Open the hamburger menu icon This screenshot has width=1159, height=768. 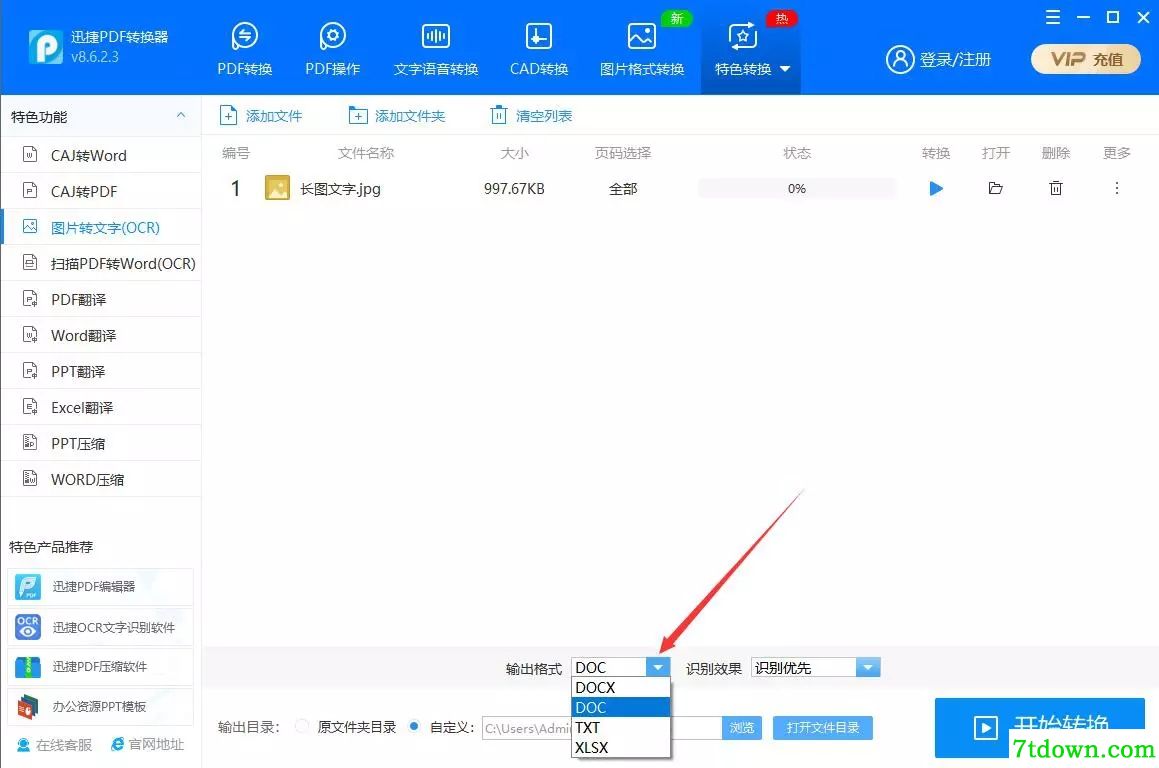click(1053, 17)
